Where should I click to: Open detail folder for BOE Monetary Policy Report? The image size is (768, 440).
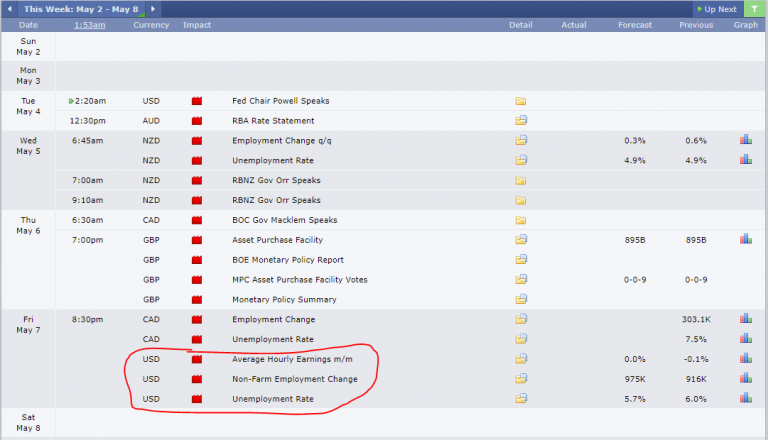pos(520,260)
